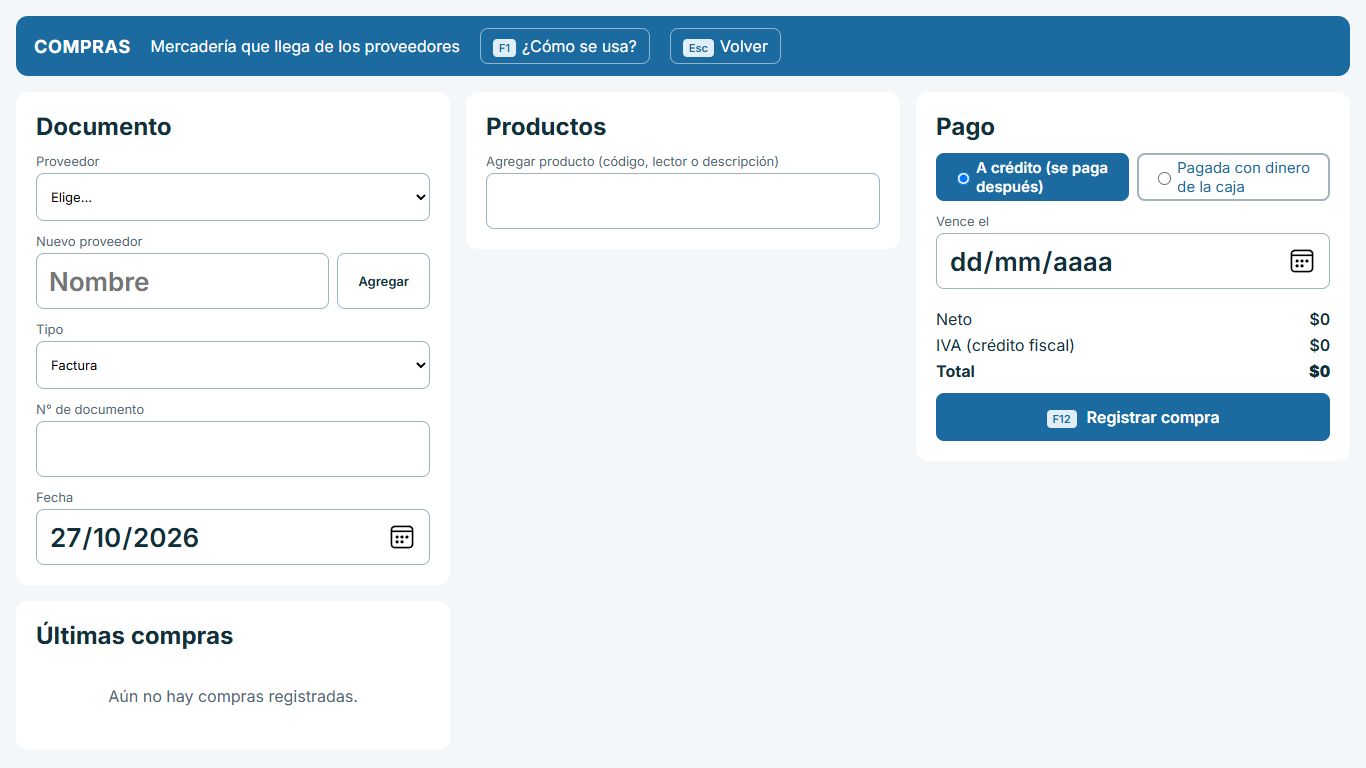
Task: Select the A crédito payment option
Action: pos(1032,177)
